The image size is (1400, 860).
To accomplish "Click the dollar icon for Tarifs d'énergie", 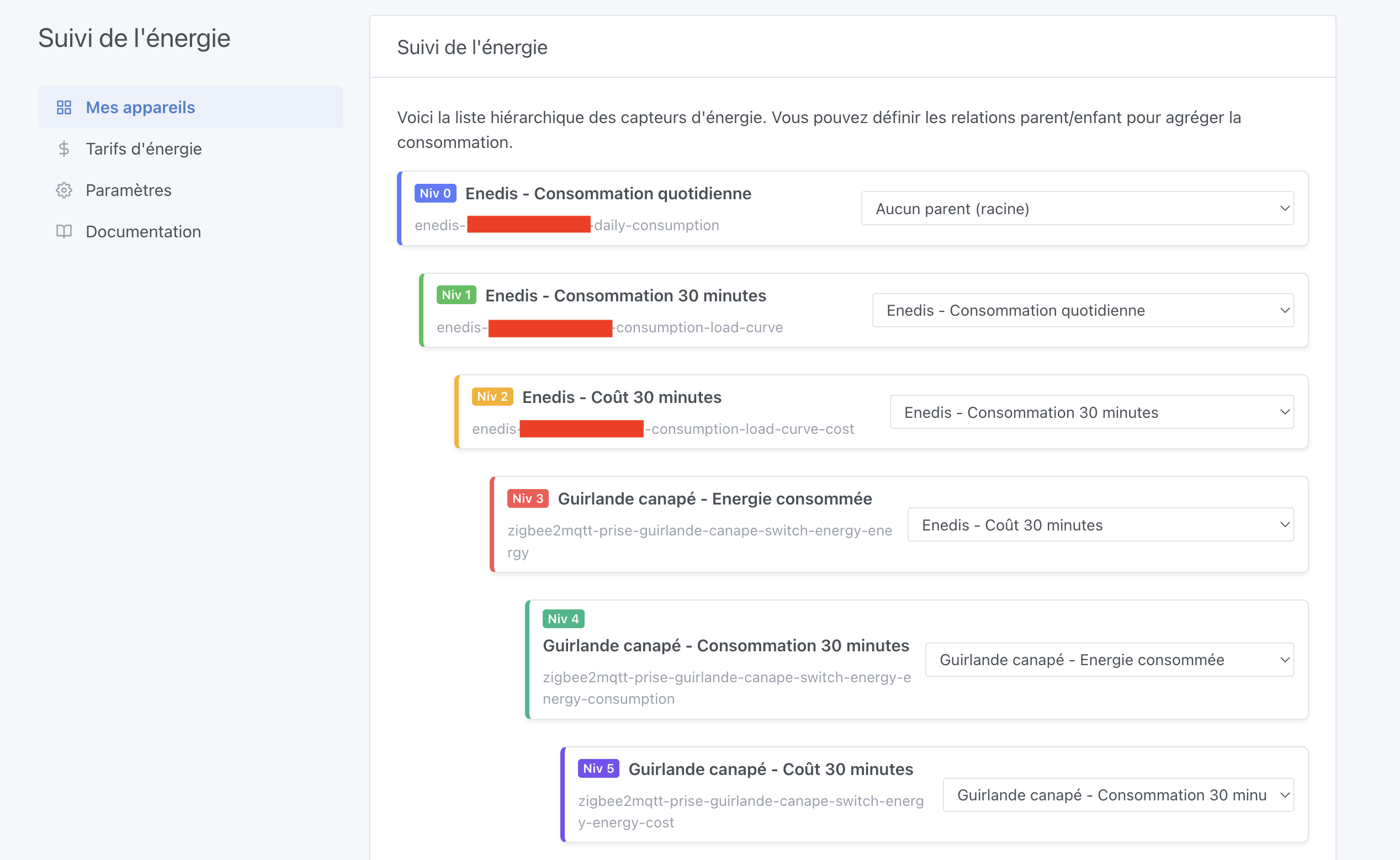I will [63, 149].
